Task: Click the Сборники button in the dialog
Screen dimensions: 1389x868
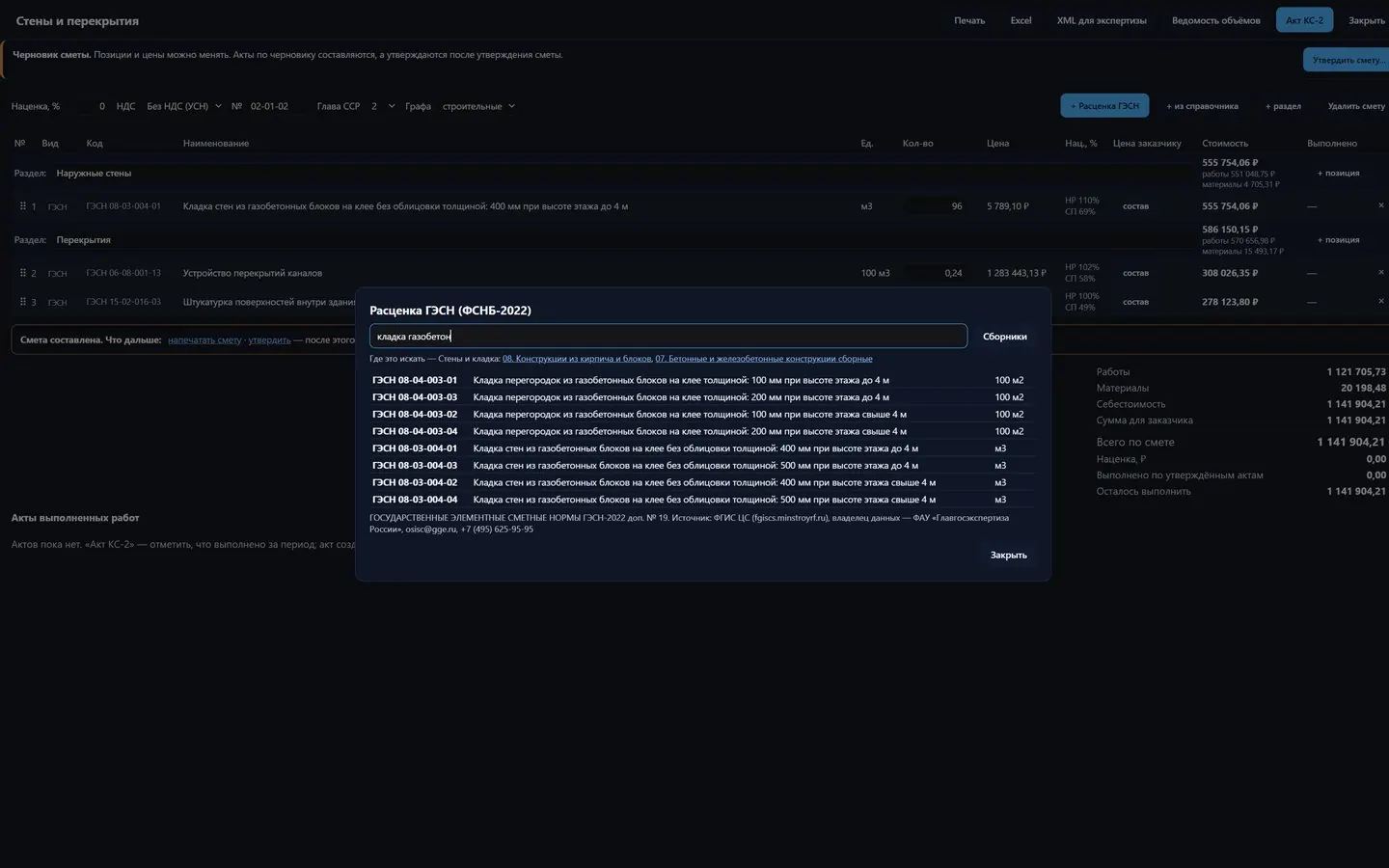Action: [x=1004, y=337]
